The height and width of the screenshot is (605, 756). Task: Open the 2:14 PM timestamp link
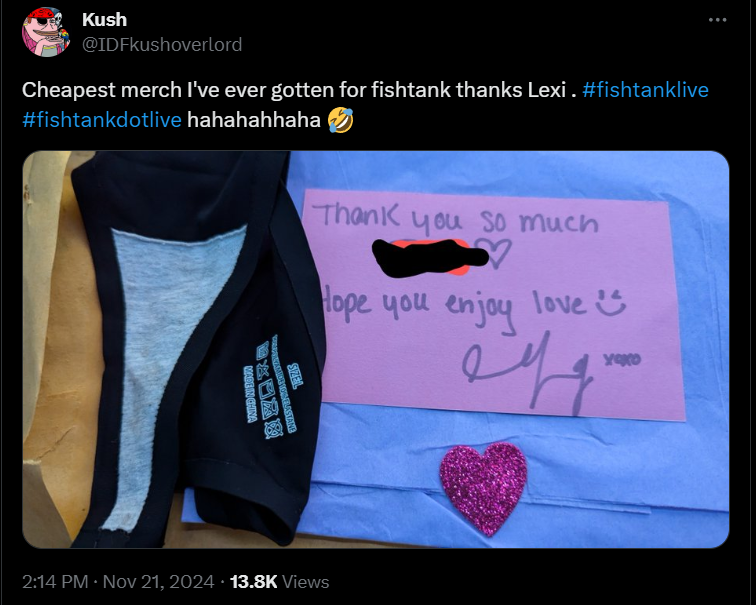click(x=55, y=582)
